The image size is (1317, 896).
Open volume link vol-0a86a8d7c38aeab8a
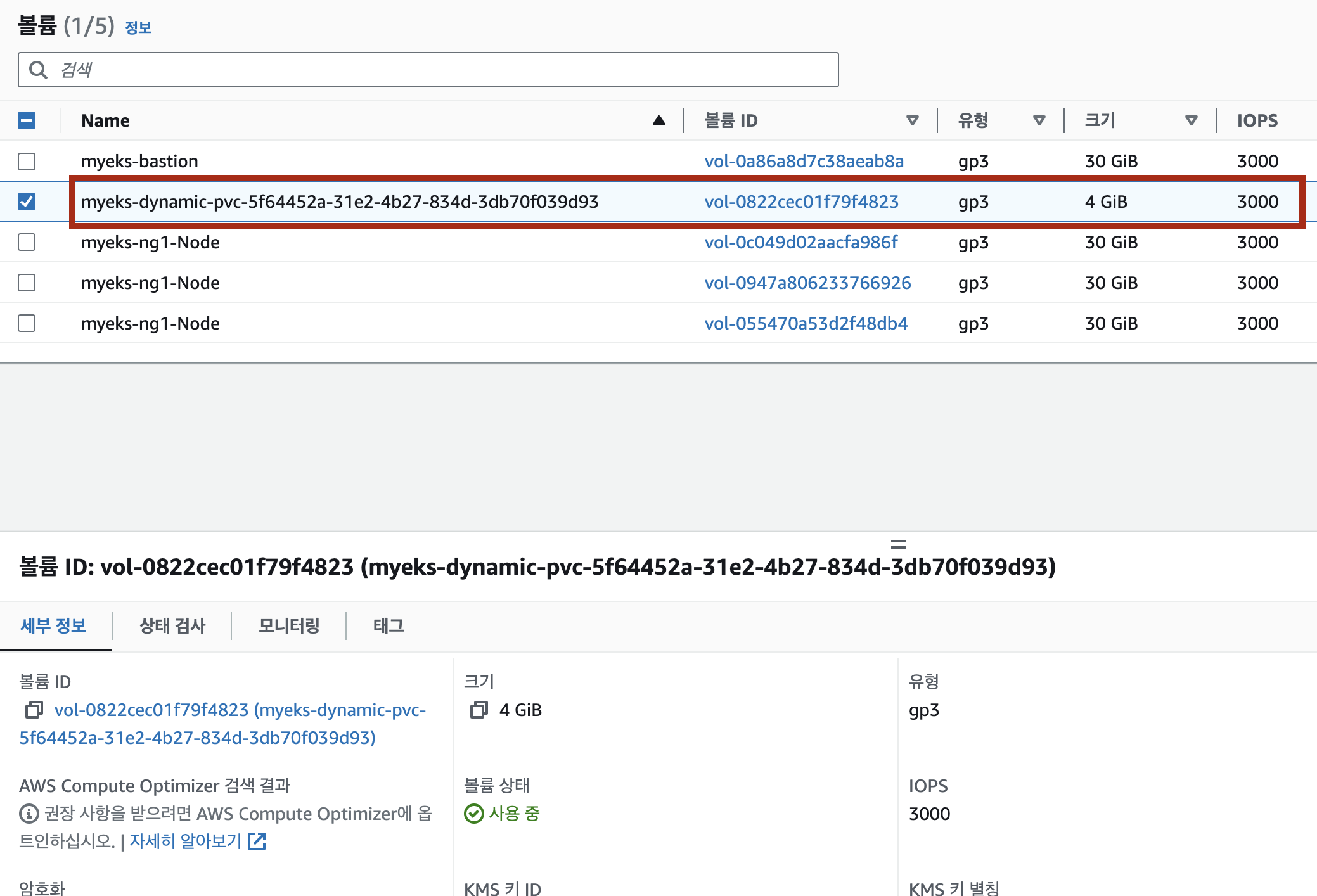pyautogui.click(x=804, y=162)
